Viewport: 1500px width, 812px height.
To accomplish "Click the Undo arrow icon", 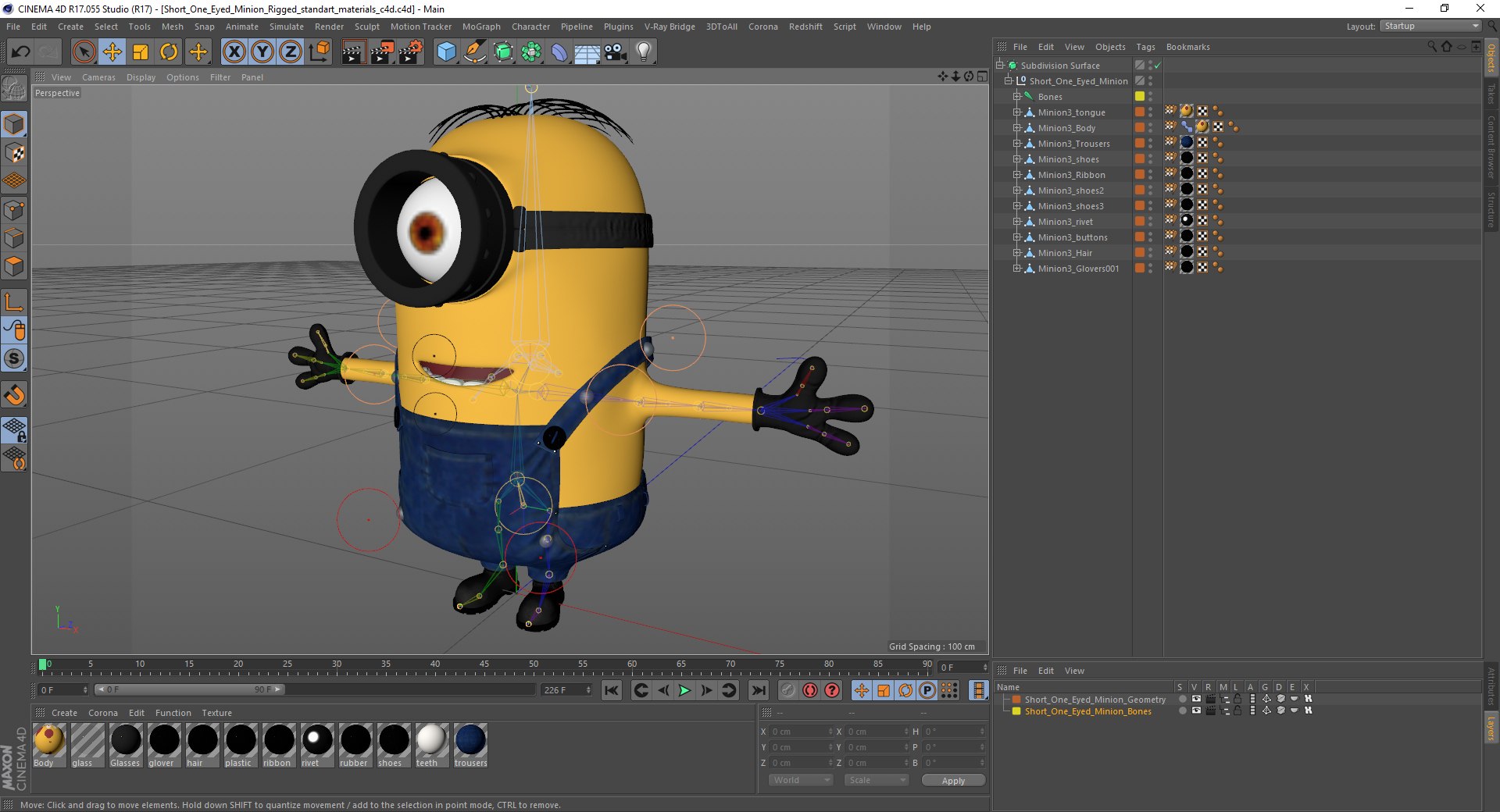I will (21, 52).
